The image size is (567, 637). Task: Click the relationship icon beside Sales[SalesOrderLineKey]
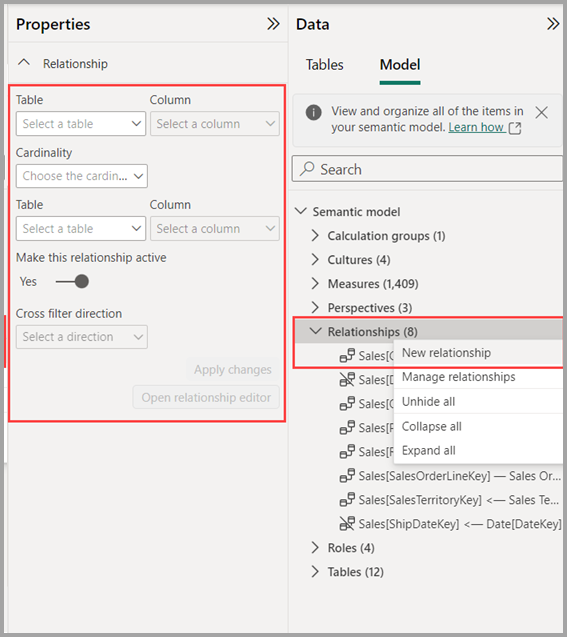click(x=347, y=476)
